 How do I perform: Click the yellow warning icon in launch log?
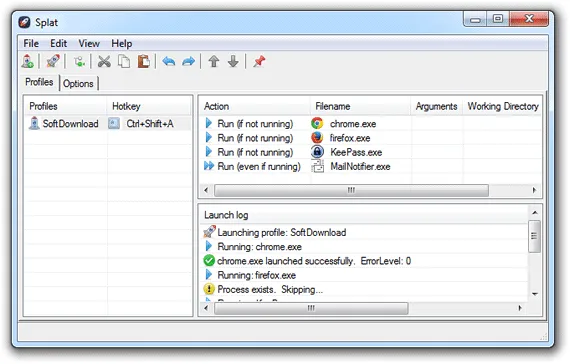point(209,289)
